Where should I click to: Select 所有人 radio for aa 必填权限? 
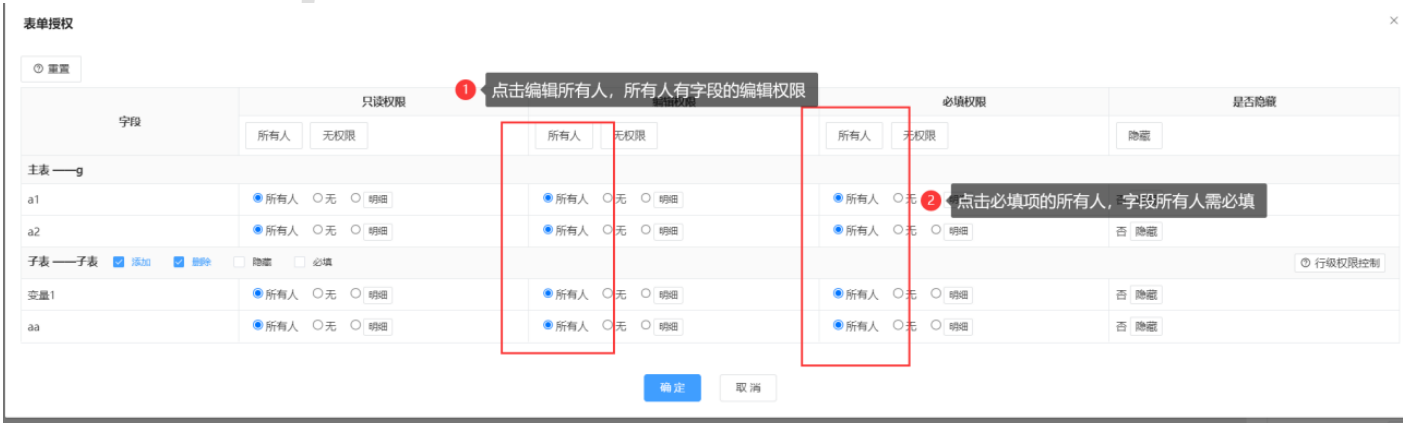click(x=838, y=326)
